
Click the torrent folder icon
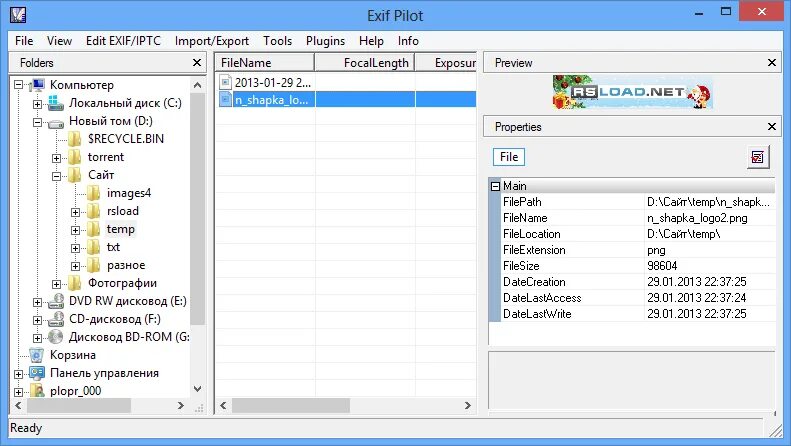pyautogui.click(x=75, y=157)
